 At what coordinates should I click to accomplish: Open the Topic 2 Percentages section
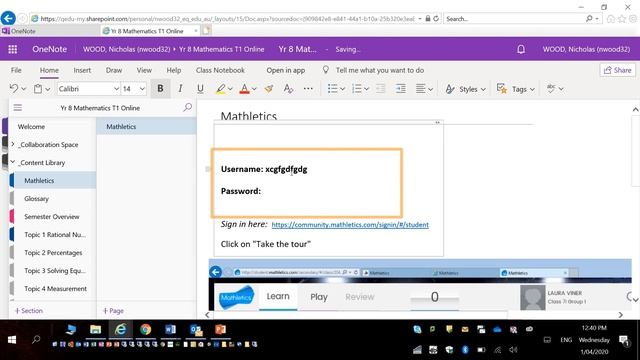click(52, 252)
